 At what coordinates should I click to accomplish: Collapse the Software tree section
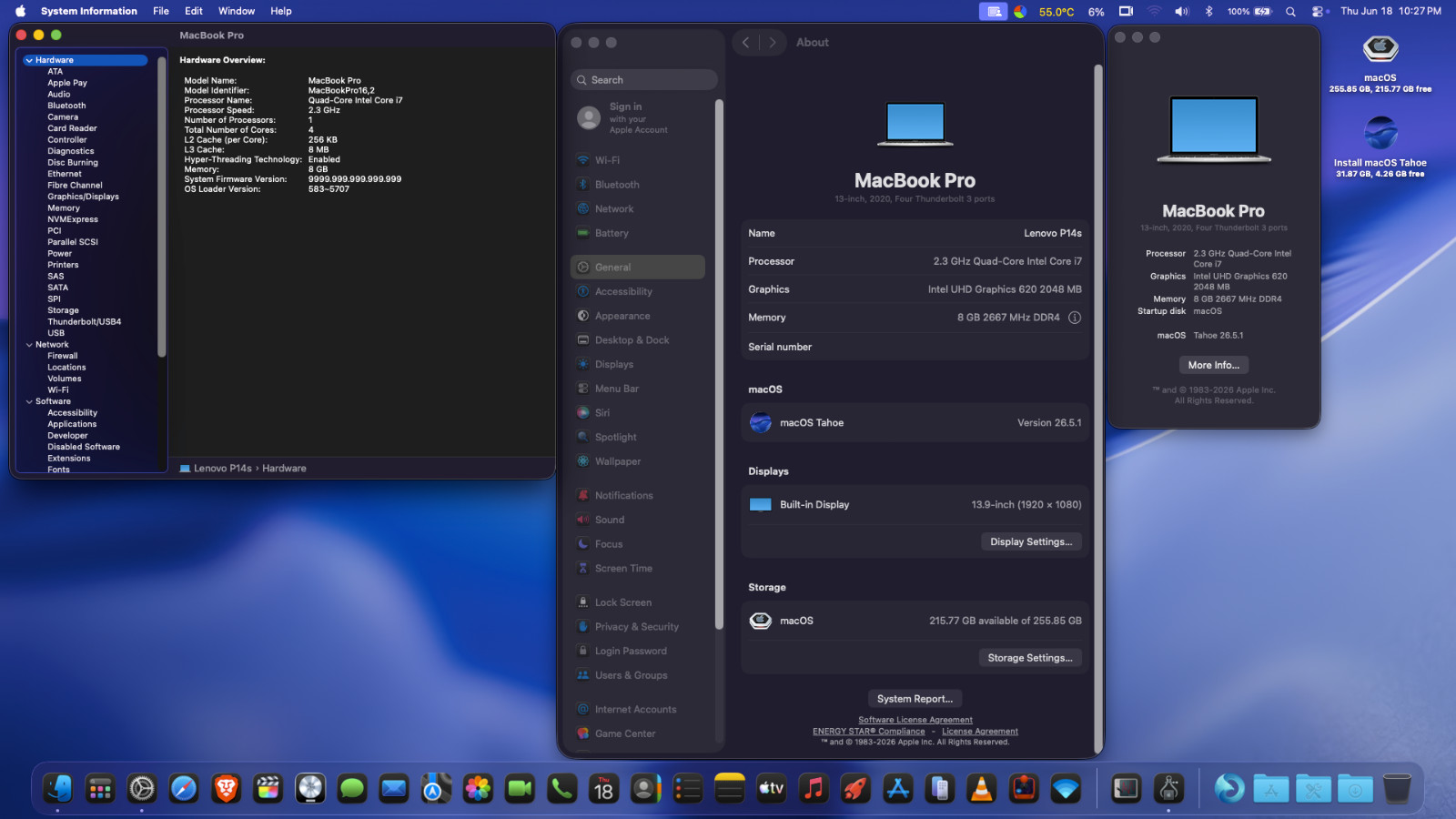tap(29, 401)
